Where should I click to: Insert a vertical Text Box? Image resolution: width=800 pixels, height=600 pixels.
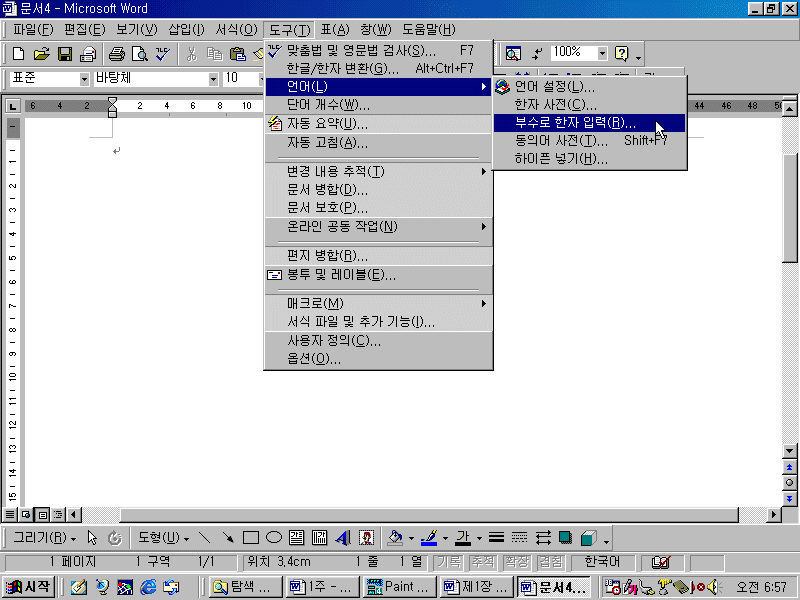tap(319, 538)
